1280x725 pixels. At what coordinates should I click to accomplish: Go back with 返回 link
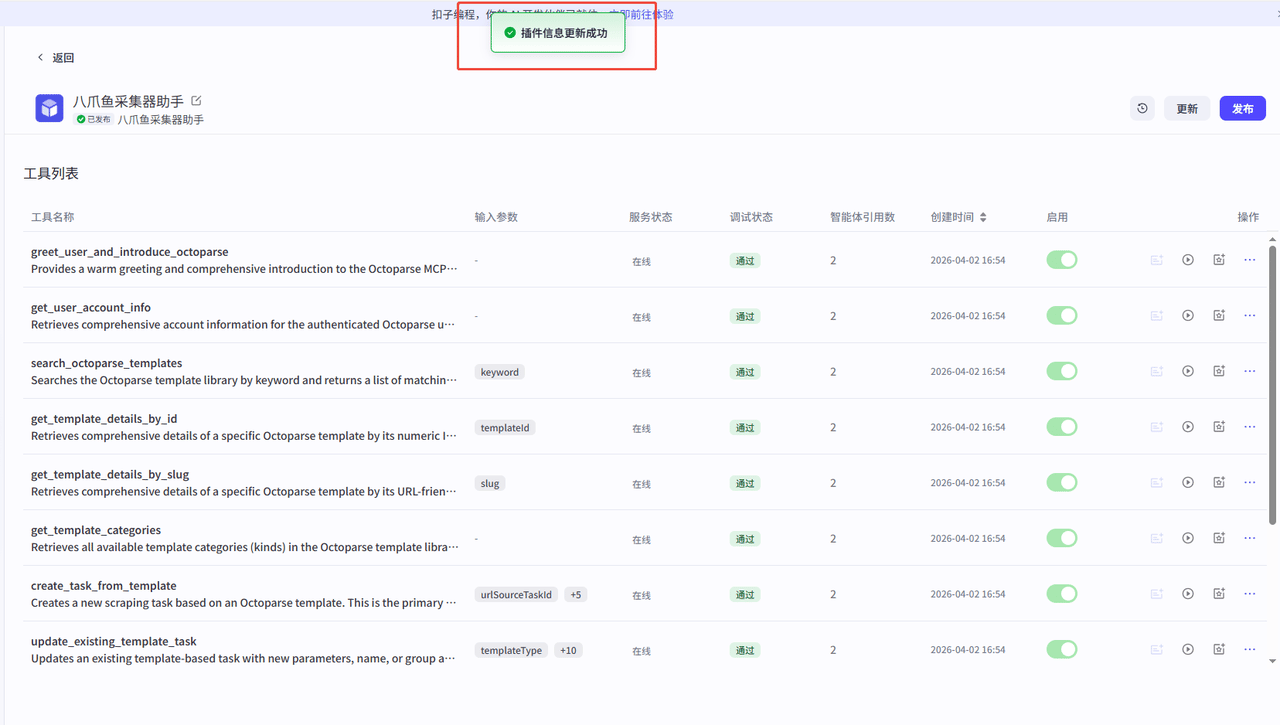[x=56, y=58]
